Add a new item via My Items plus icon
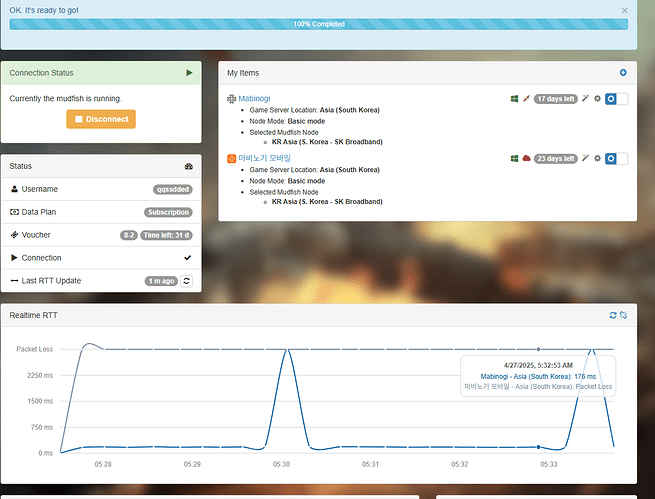Screen dimensions: 655x499 pyautogui.click(x=623, y=73)
